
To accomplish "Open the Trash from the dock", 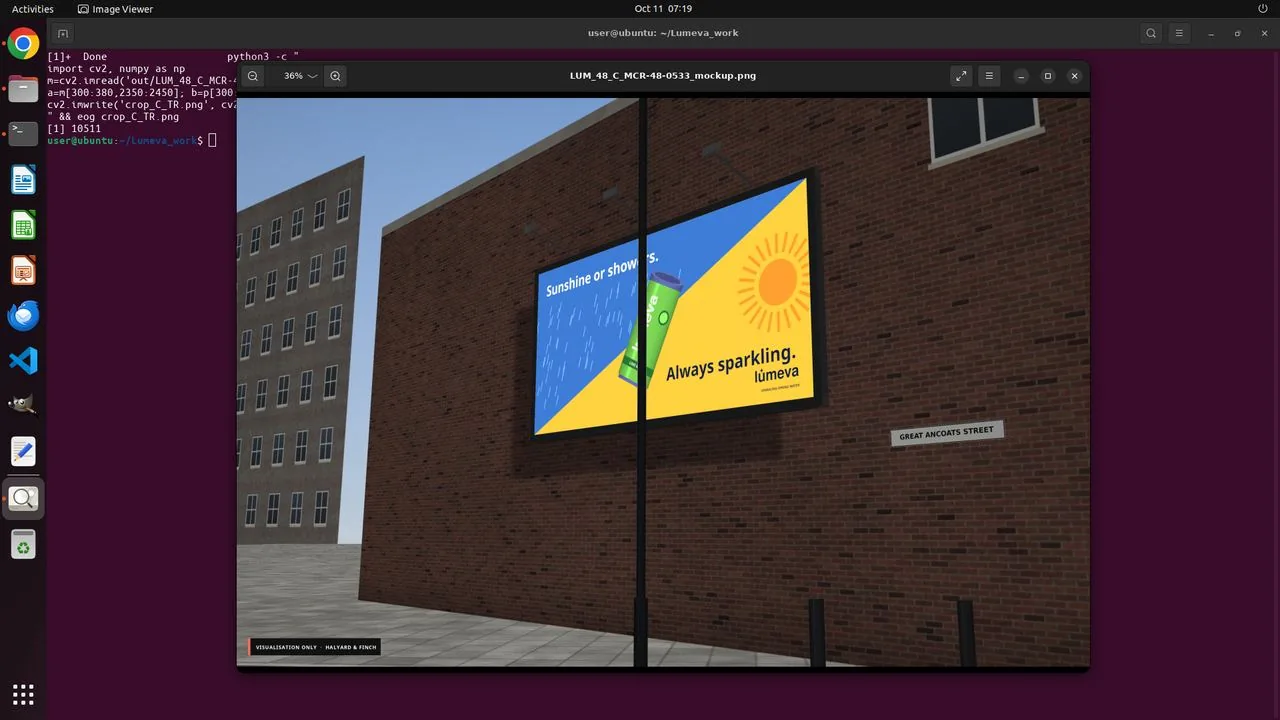I will pos(23,544).
